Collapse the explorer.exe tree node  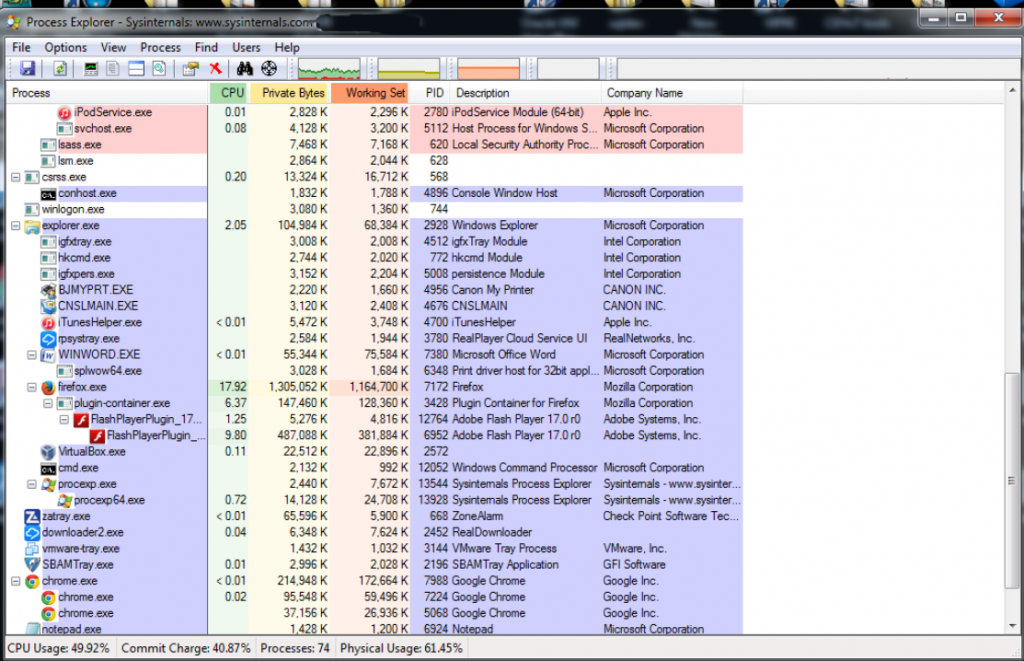16,226
